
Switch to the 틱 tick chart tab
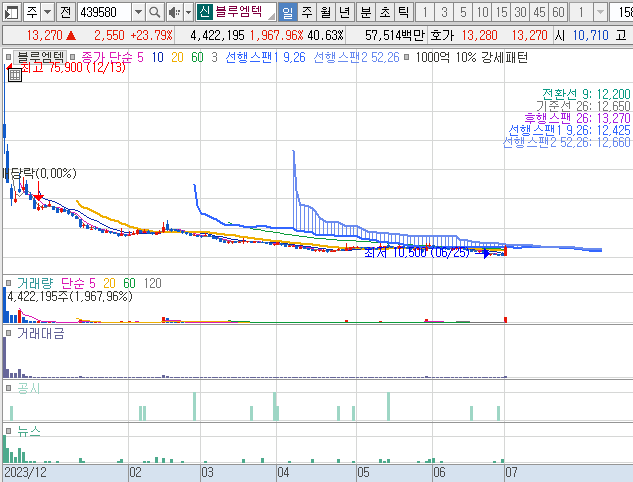click(x=403, y=13)
